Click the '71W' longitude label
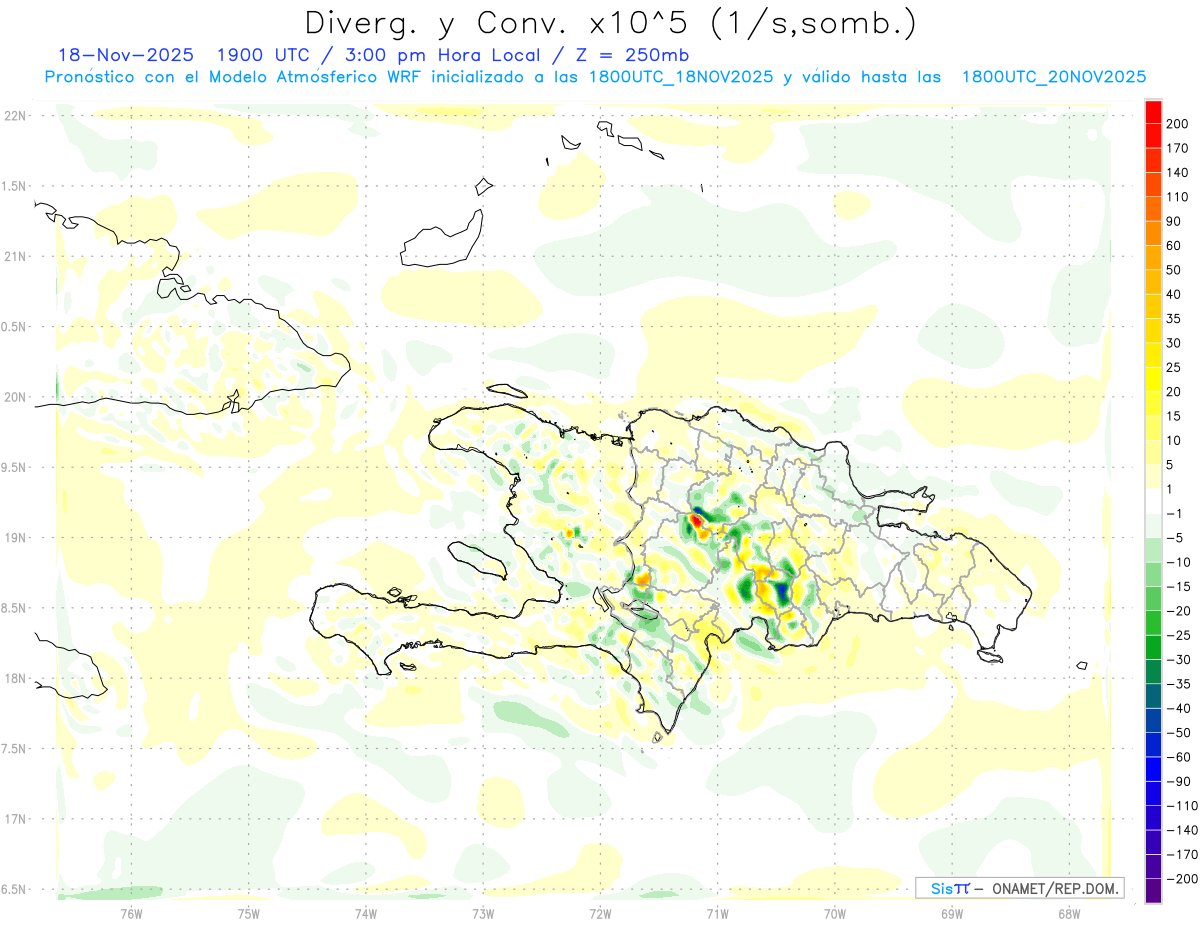 pyautogui.click(x=717, y=913)
